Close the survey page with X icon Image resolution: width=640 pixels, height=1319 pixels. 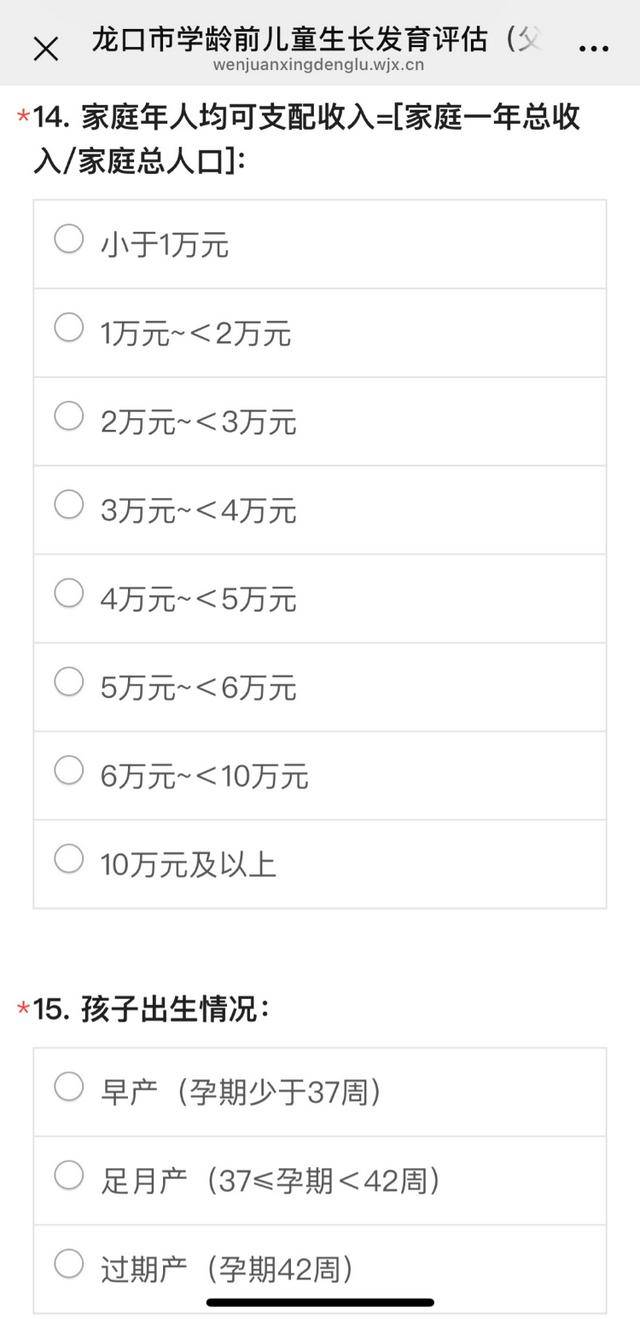pyautogui.click(x=43, y=46)
